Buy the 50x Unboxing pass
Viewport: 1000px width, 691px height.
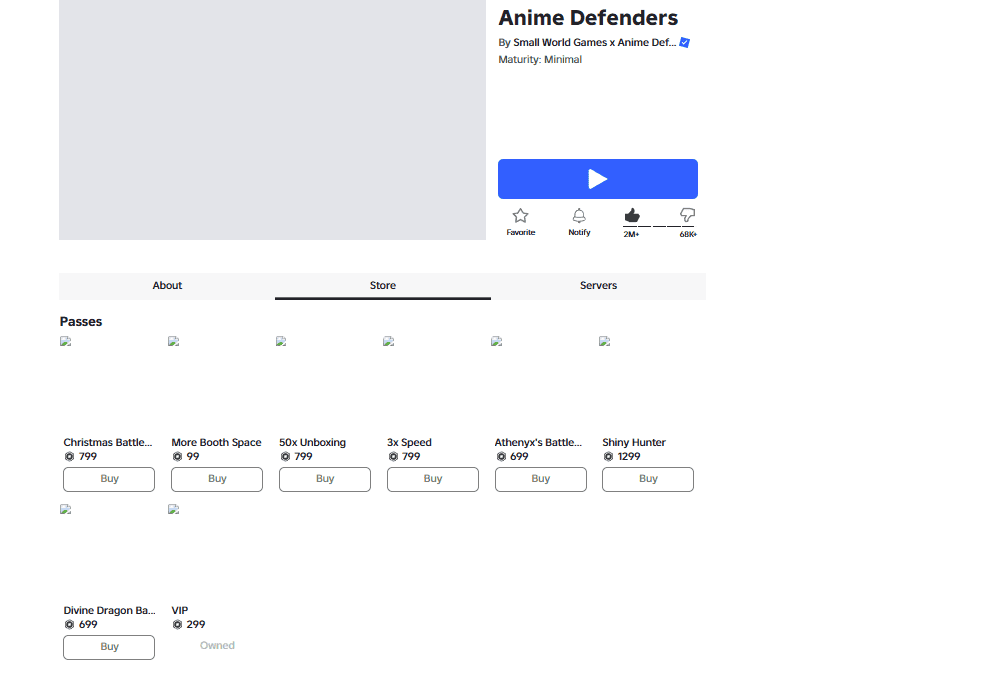325,479
